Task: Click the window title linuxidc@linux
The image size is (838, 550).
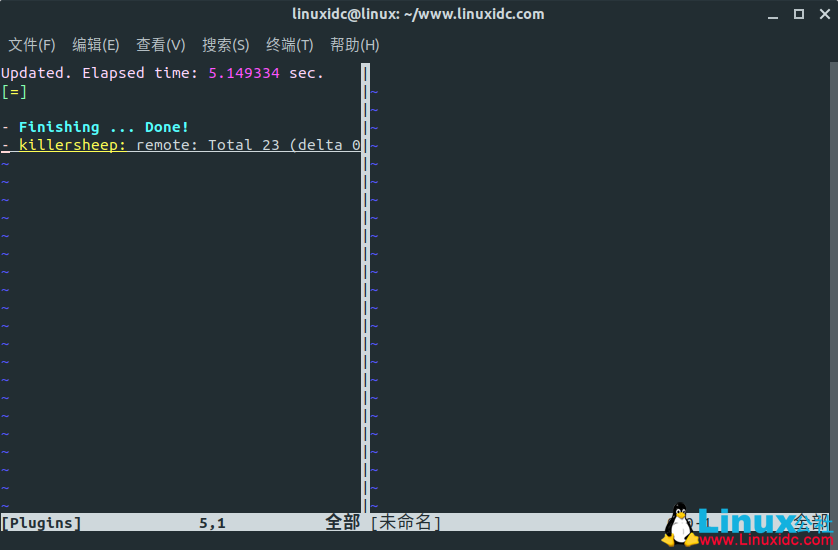Action: pyautogui.click(x=418, y=14)
